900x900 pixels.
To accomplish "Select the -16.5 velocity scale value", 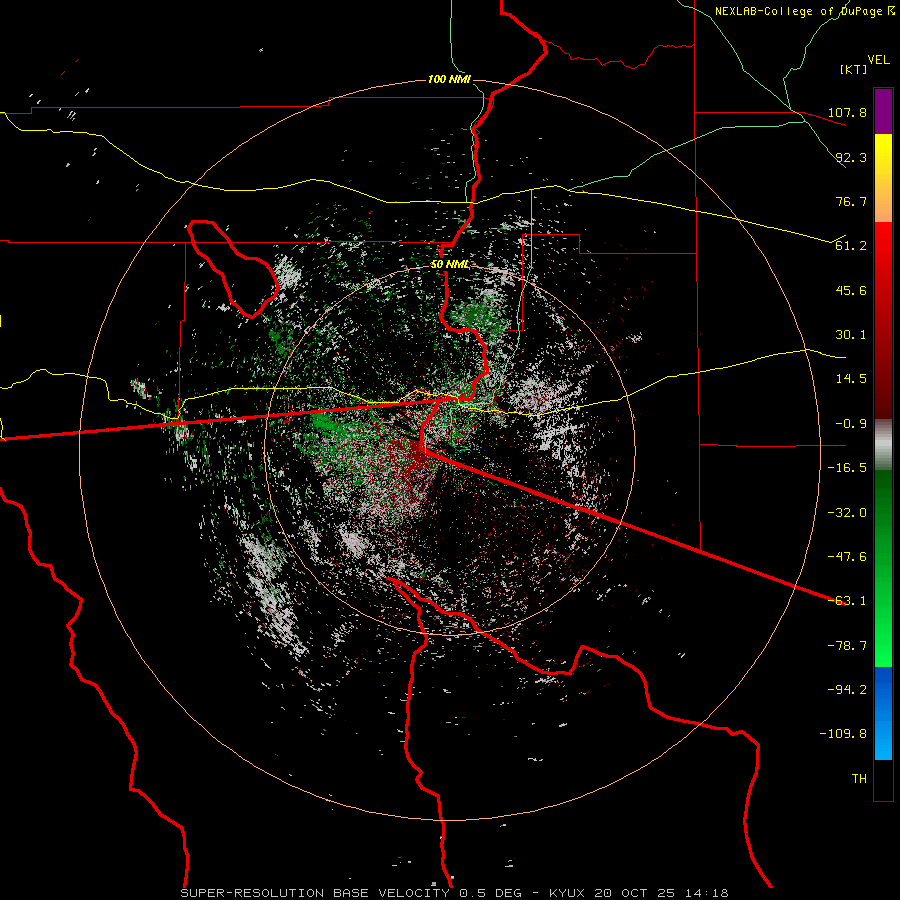I will pyautogui.click(x=847, y=468).
